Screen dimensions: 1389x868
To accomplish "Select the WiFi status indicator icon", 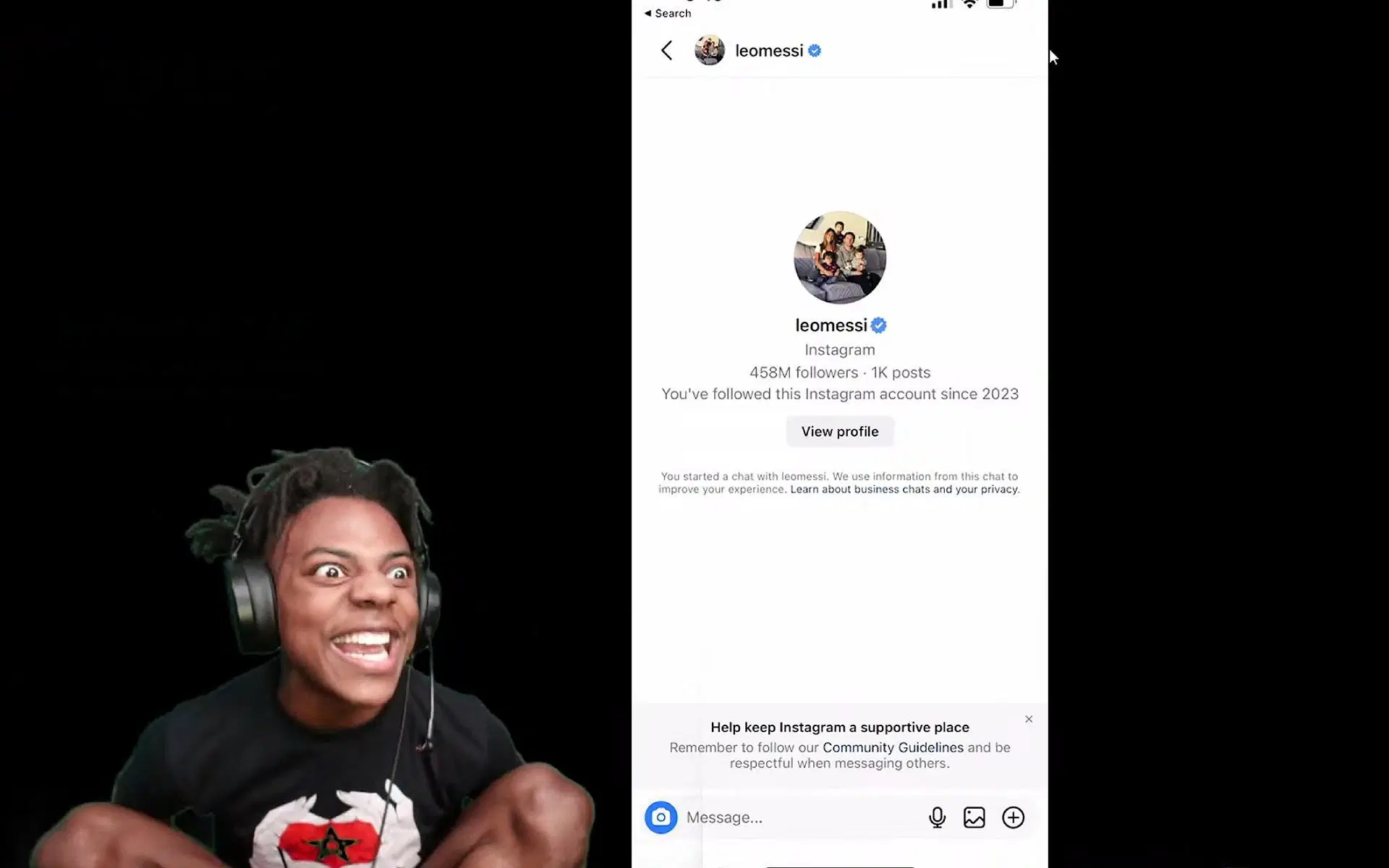I will (x=969, y=4).
